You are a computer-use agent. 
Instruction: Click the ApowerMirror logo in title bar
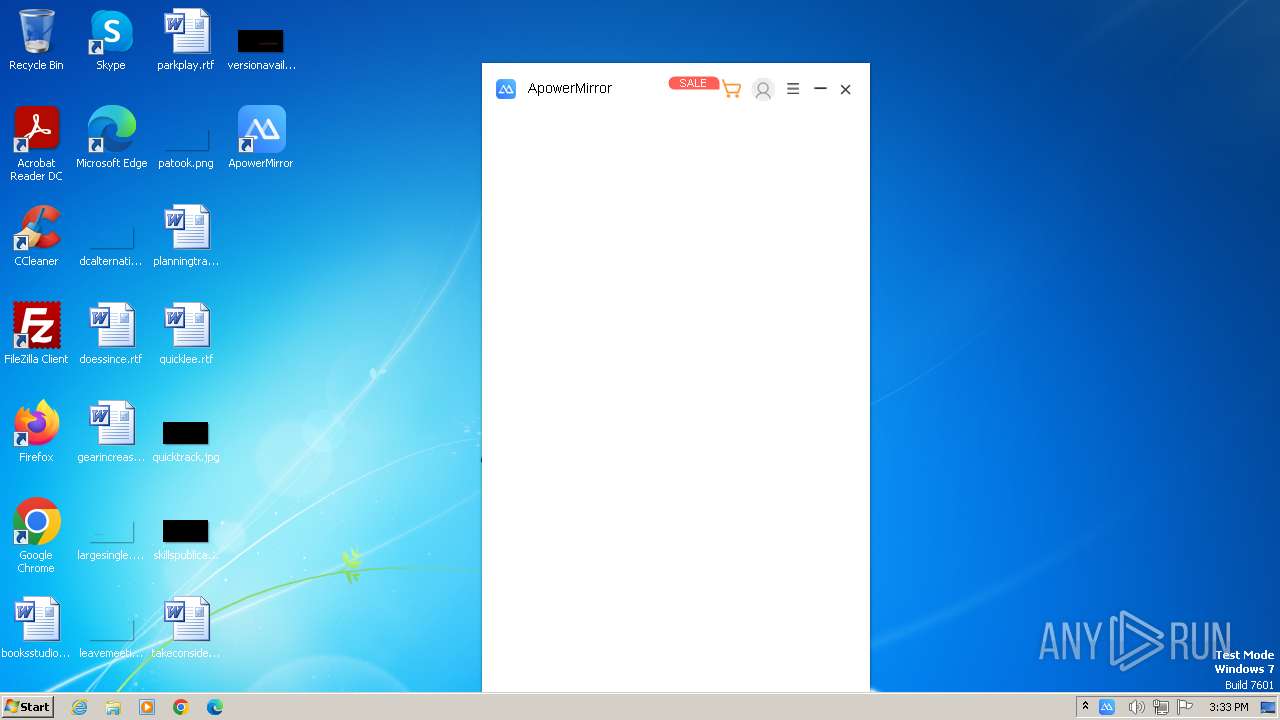(x=506, y=89)
